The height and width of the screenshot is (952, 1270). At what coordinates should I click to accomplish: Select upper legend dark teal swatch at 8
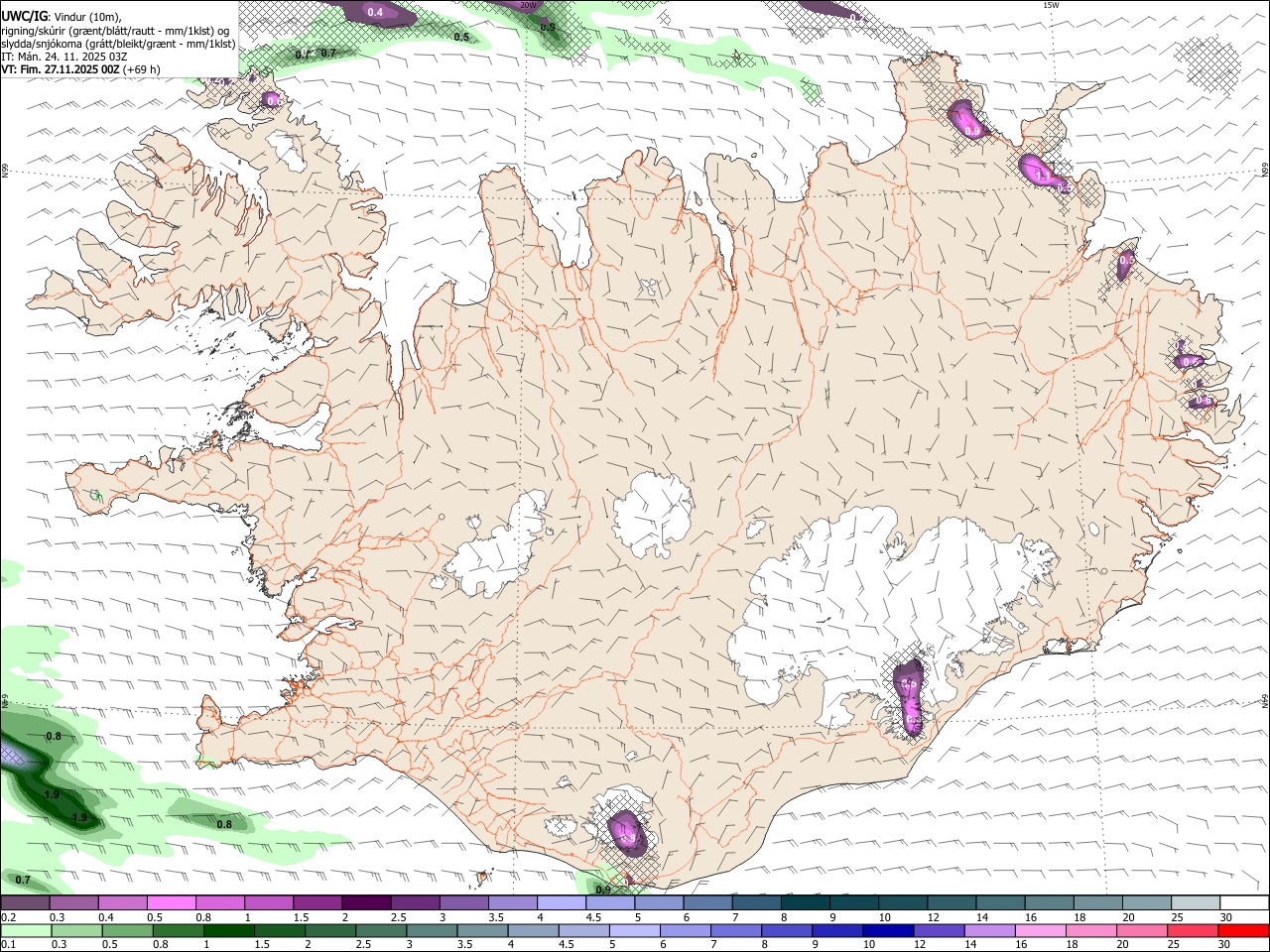point(805,903)
